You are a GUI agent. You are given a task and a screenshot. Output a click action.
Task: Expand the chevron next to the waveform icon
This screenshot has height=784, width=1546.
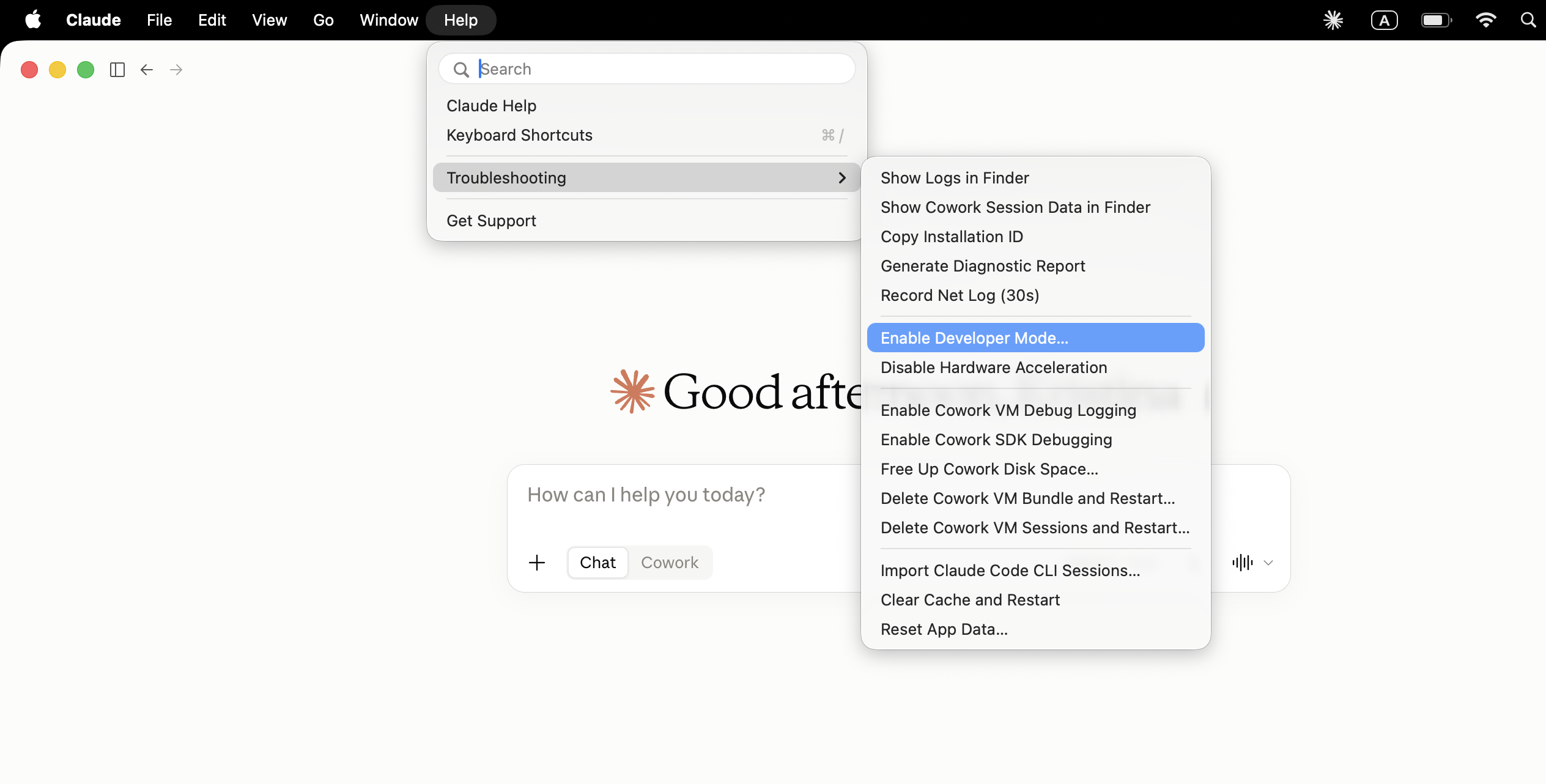pyautogui.click(x=1268, y=563)
